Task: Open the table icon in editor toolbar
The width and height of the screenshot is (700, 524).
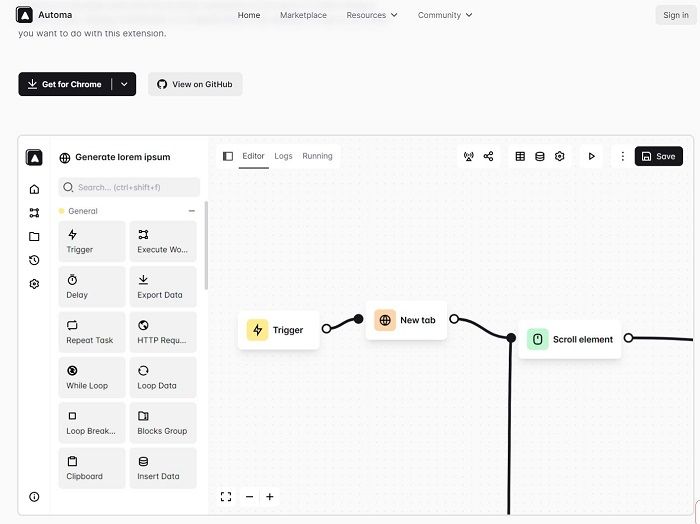Action: (x=520, y=156)
